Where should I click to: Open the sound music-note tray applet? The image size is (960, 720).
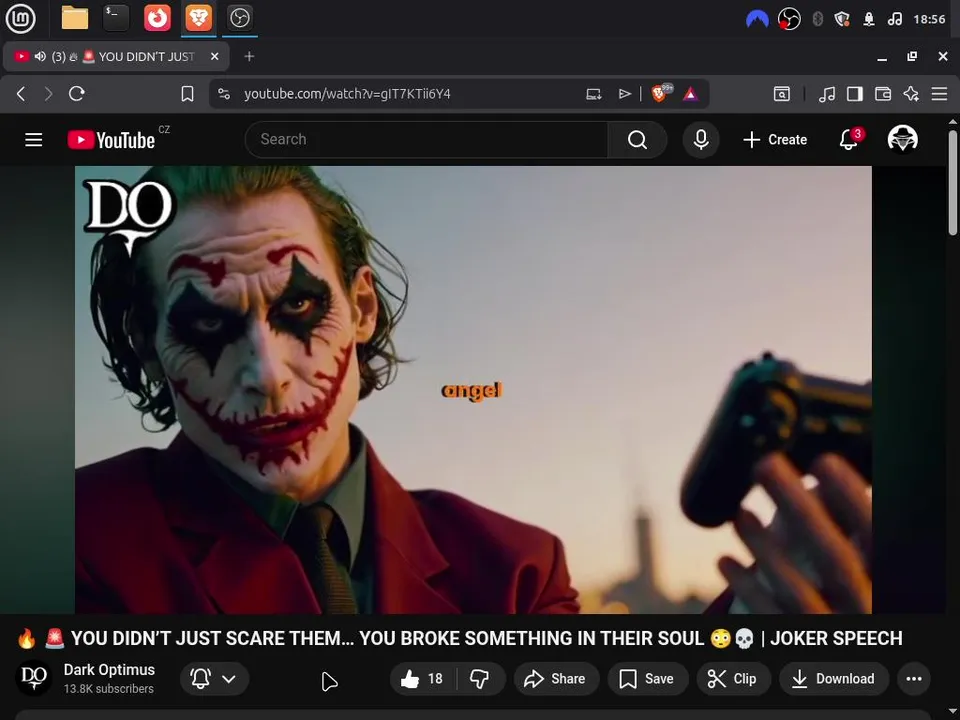[x=894, y=19]
